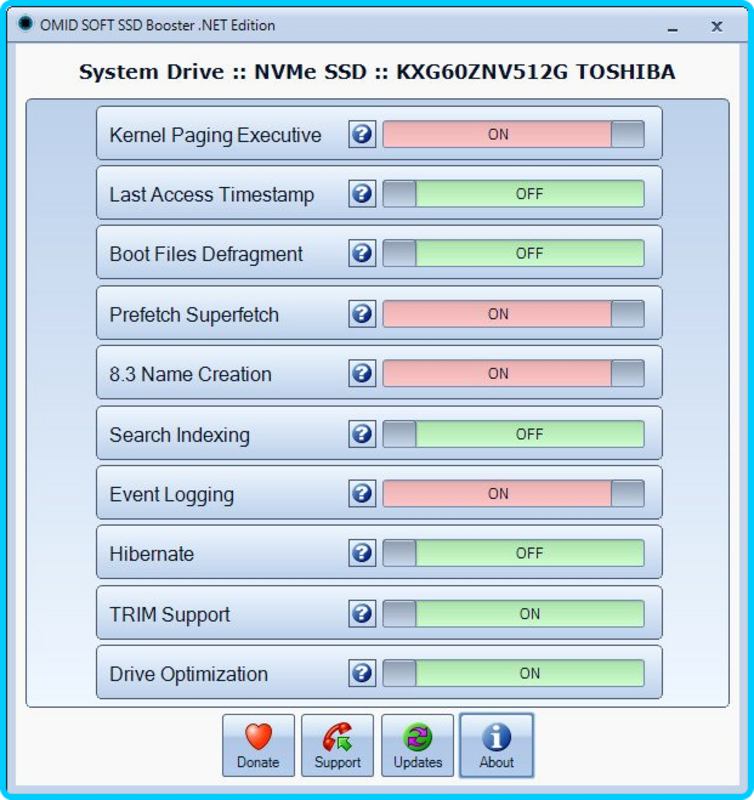
Task: Click the Hibernate label text
Action: point(152,554)
